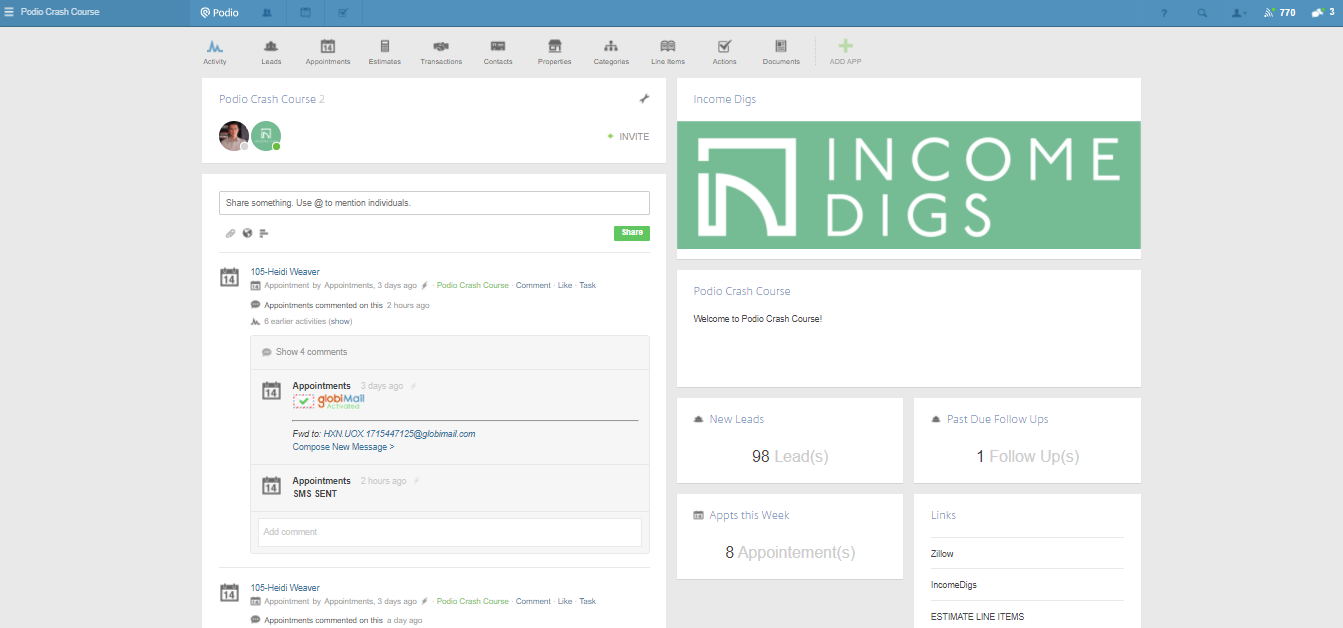Expand the account profile dropdown
Screen dimensions: 1343x628
click(x=1239, y=13)
